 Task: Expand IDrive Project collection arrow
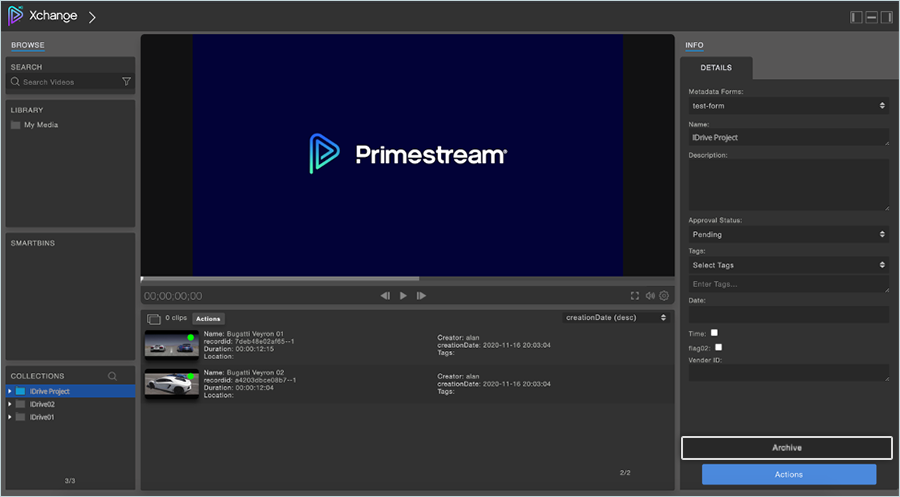point(10,391)
